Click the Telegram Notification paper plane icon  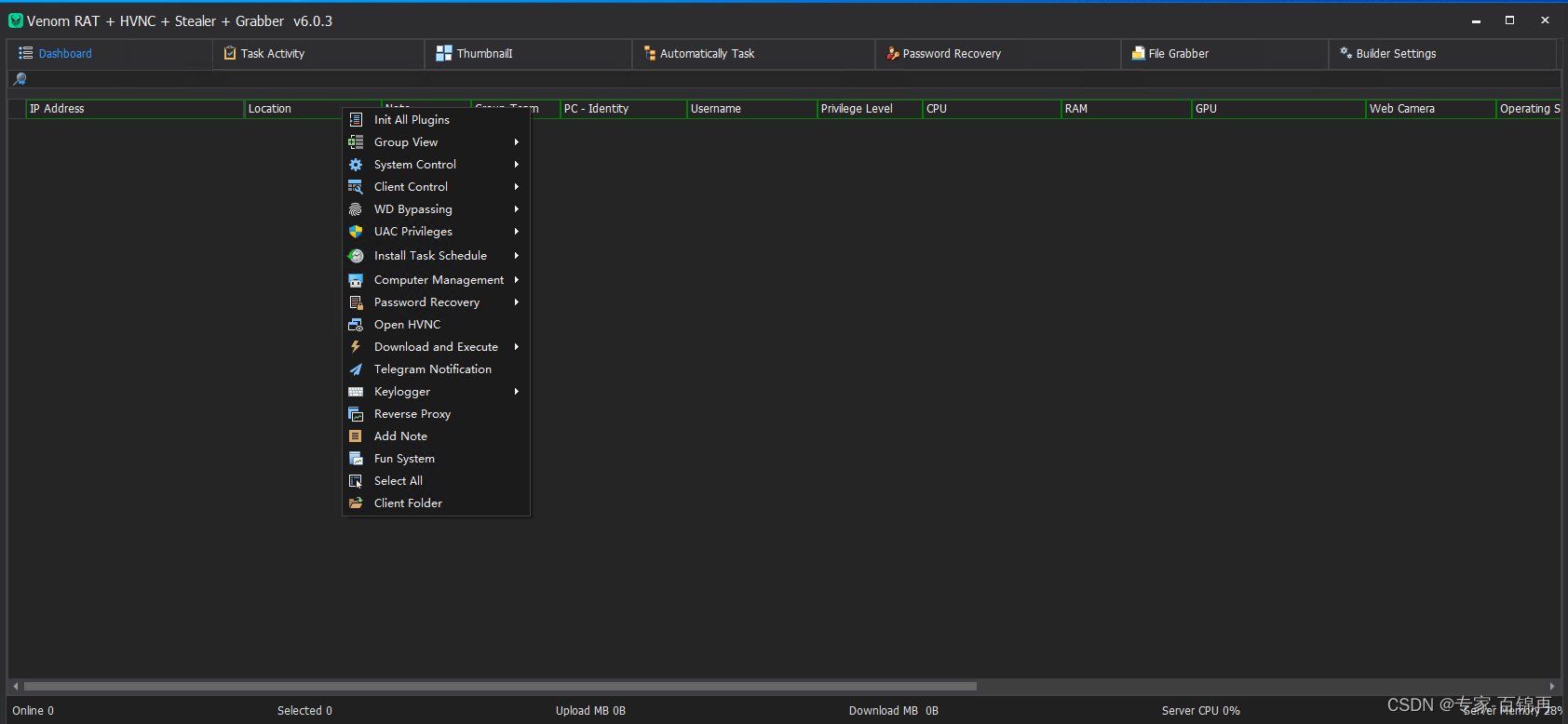(x=356, y=369)
